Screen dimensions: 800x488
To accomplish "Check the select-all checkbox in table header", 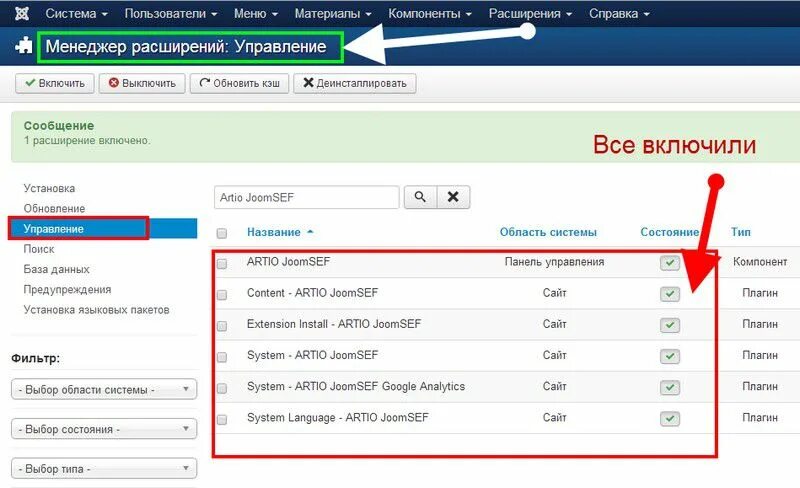I will 222,233.
